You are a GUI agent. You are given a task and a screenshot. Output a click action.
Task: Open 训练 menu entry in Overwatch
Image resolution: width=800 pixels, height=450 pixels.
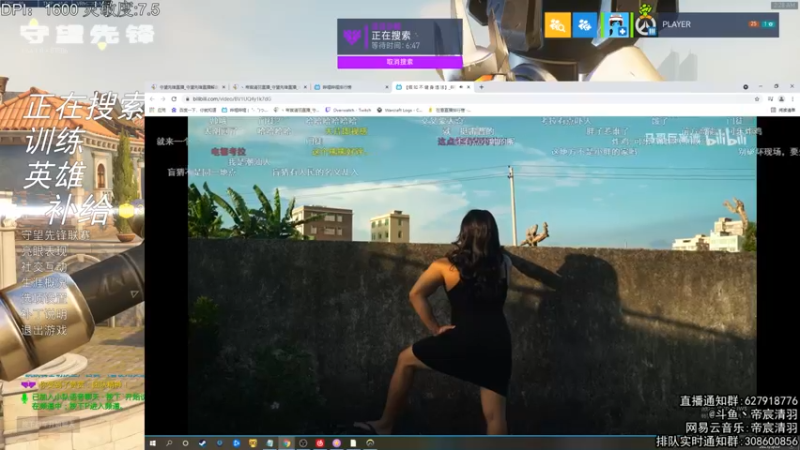55,141
